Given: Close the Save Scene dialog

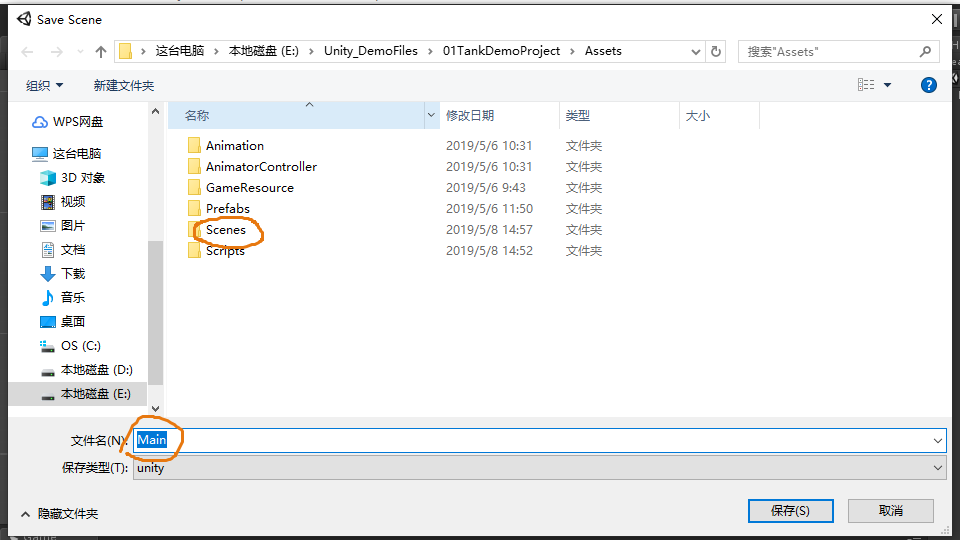Looking at the screenshot, I should (937, 20).
